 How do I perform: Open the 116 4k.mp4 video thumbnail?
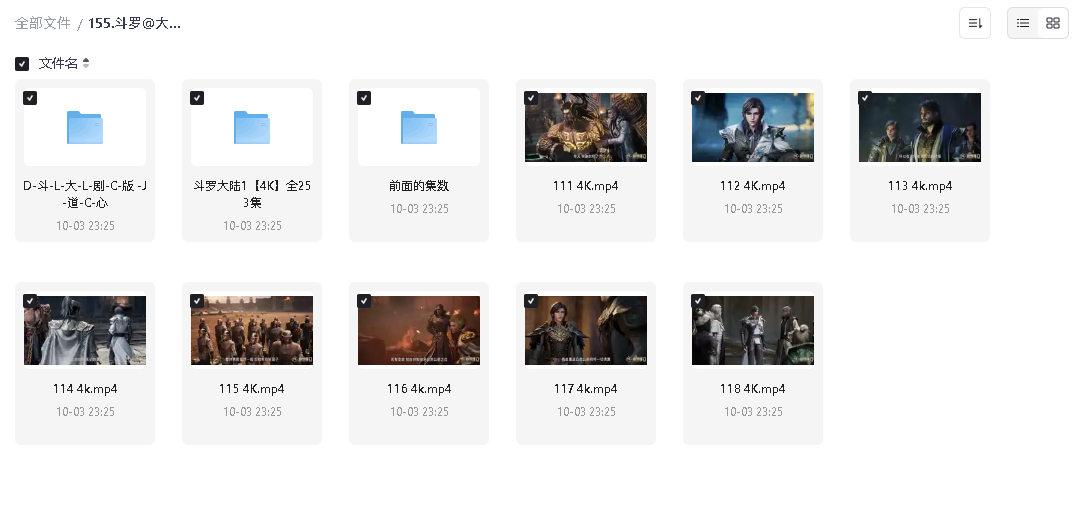(419, 331)
